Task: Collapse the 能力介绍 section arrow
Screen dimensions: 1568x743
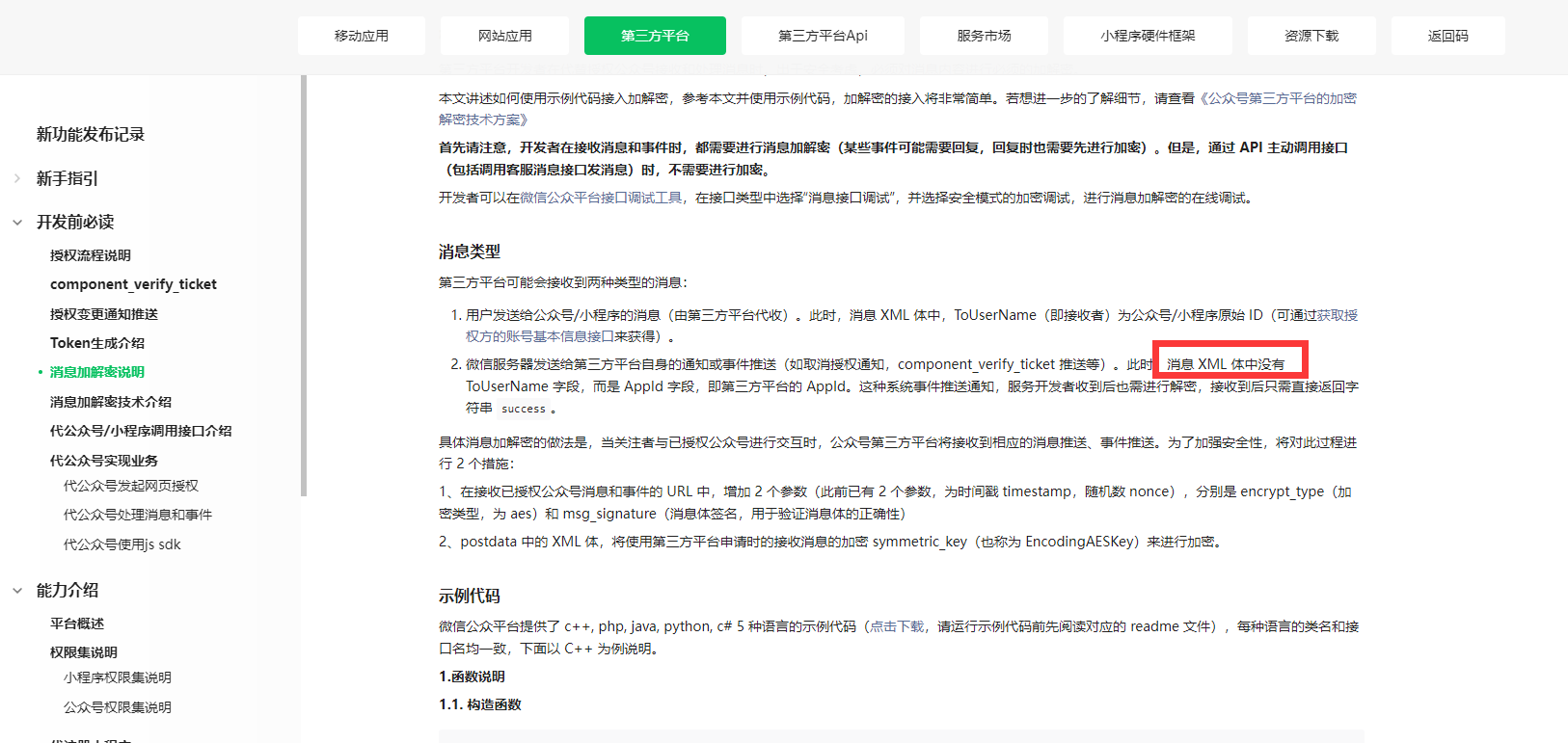Action: click(17, 590)
